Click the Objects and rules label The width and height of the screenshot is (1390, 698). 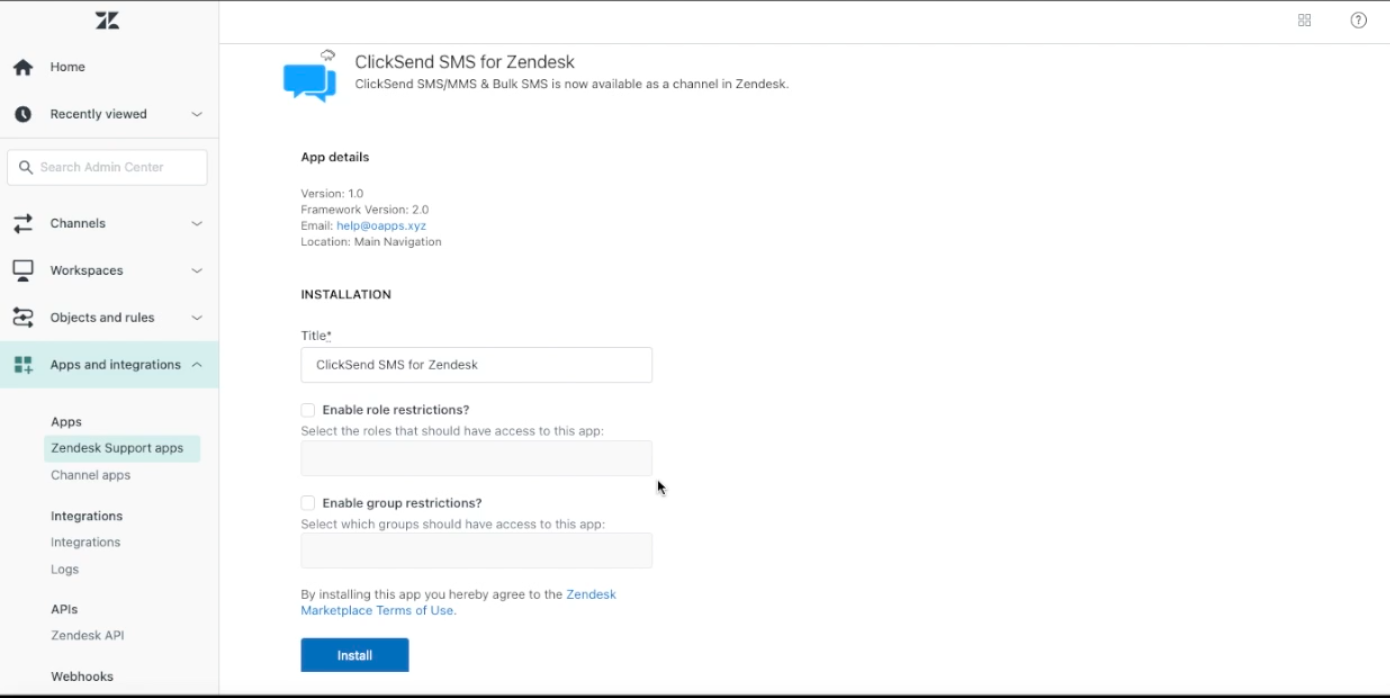tap(103, 317)
